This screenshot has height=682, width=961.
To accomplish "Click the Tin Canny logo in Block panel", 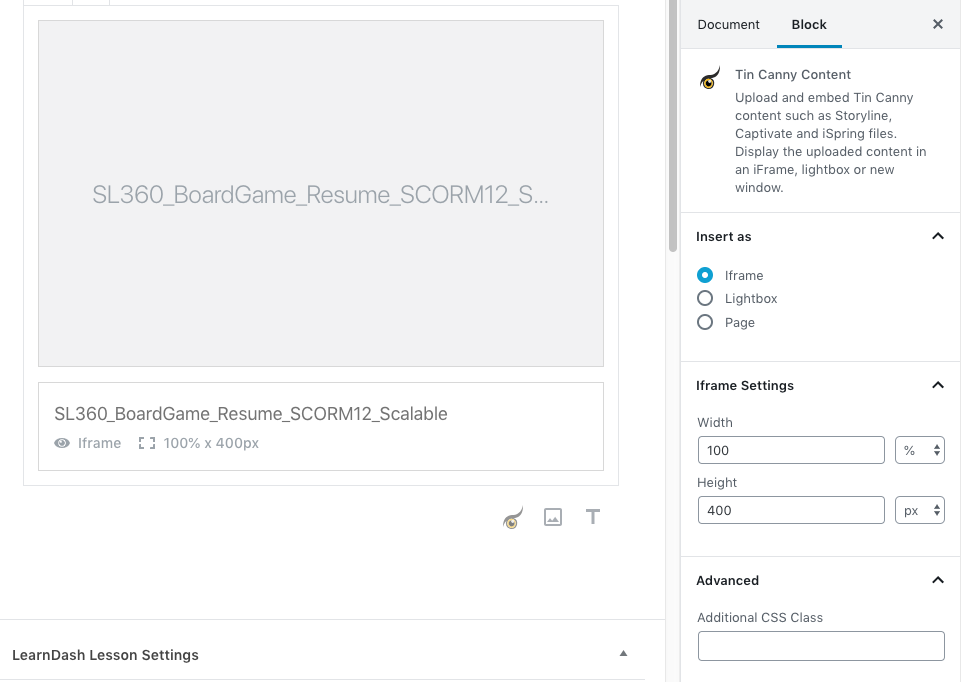I will tap(709, 79).
